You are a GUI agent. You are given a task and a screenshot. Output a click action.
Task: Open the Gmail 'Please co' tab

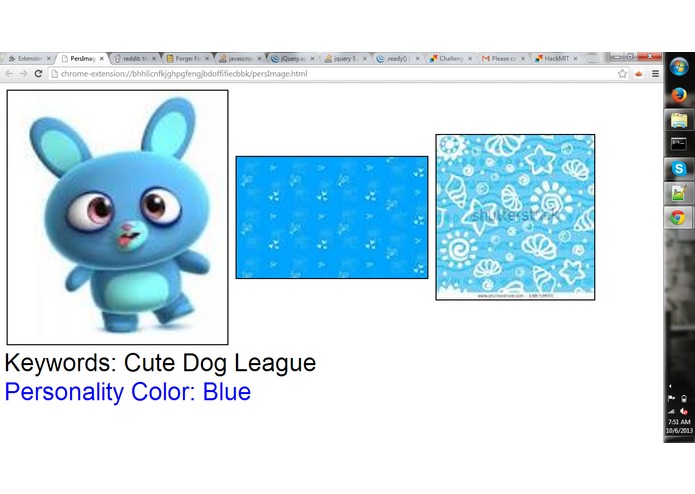(503, 58)
